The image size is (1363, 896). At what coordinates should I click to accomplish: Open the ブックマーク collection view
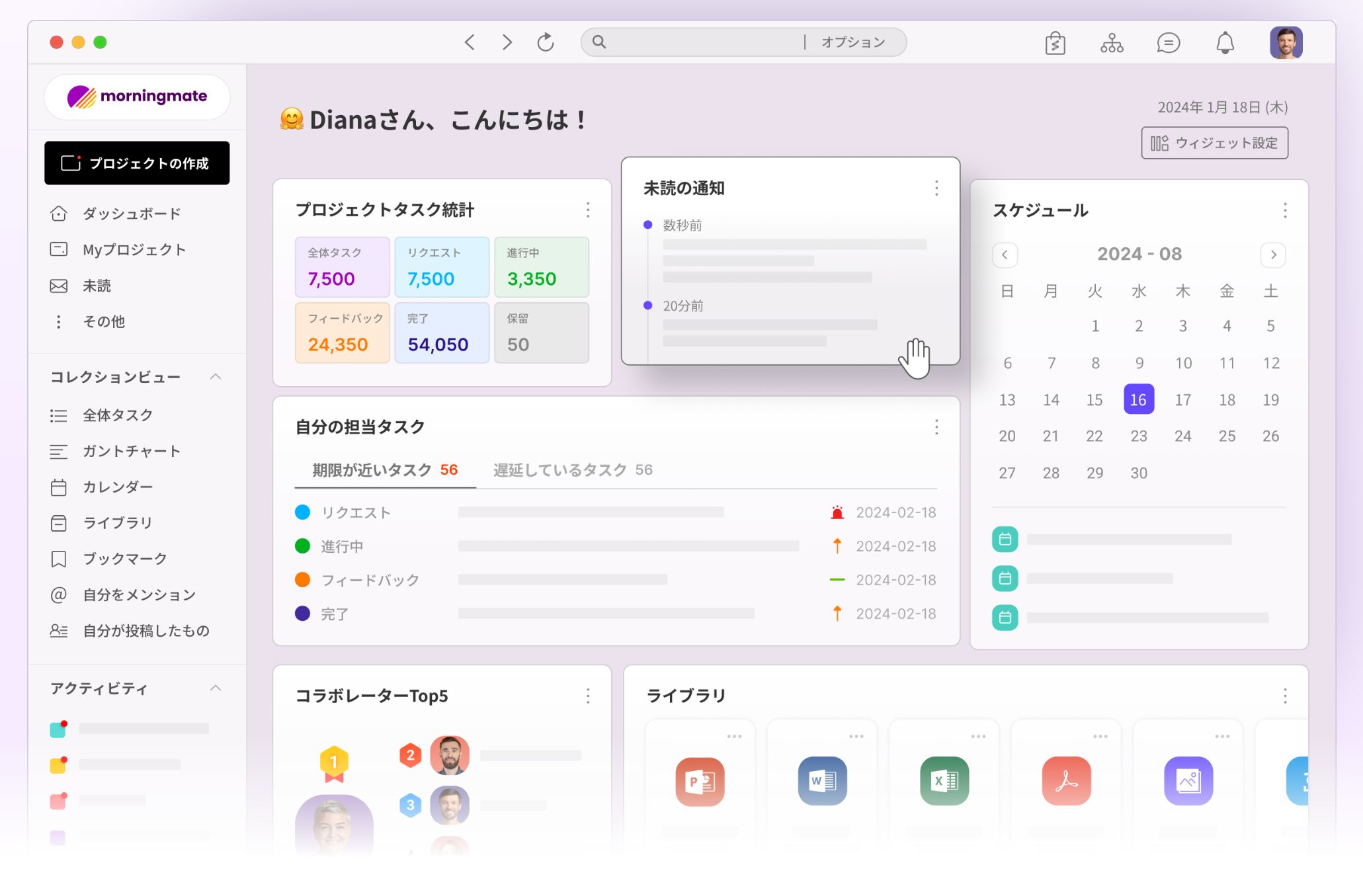click(124, 559)
